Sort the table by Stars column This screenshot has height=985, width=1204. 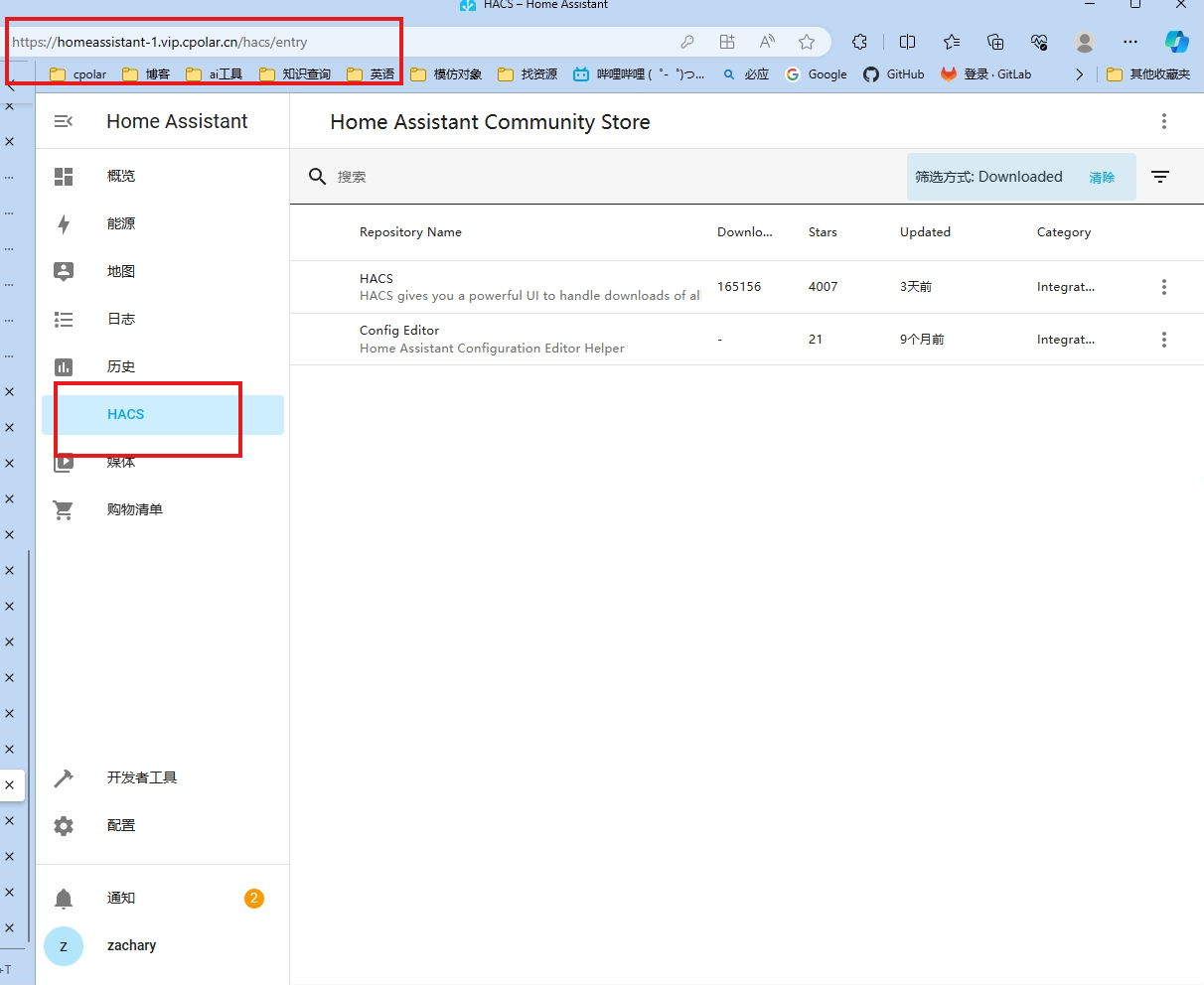tap(823, 232)
